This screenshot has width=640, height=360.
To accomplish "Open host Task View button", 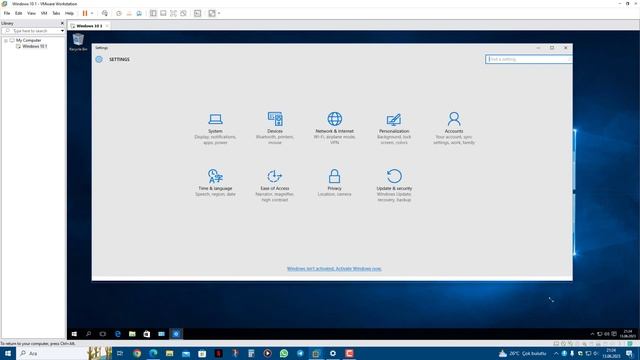I will (x=120, y=353).
